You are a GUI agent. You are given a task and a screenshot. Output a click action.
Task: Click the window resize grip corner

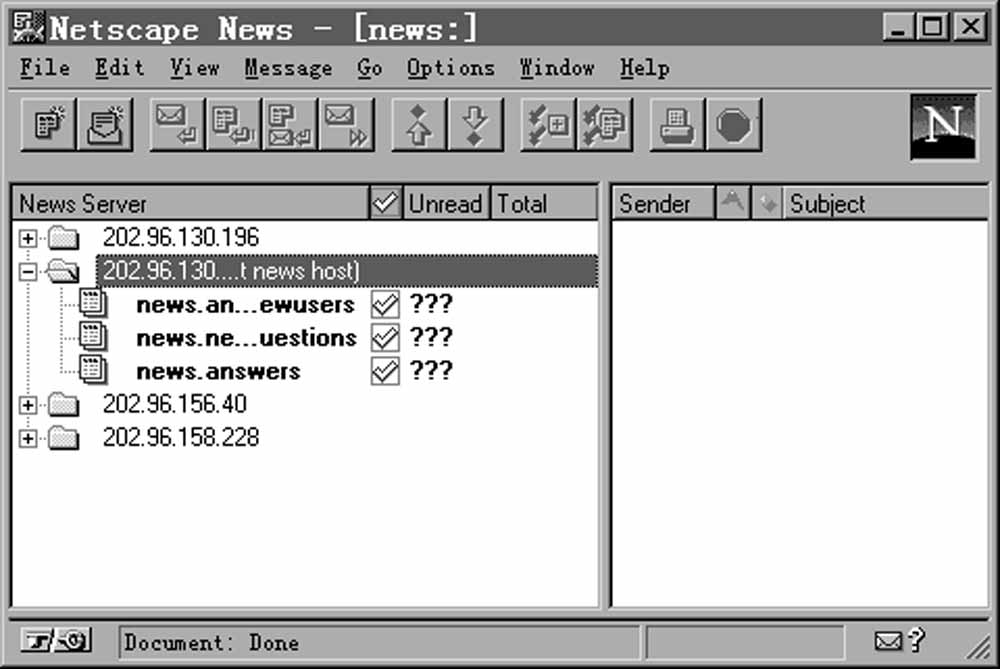point(977,649)
